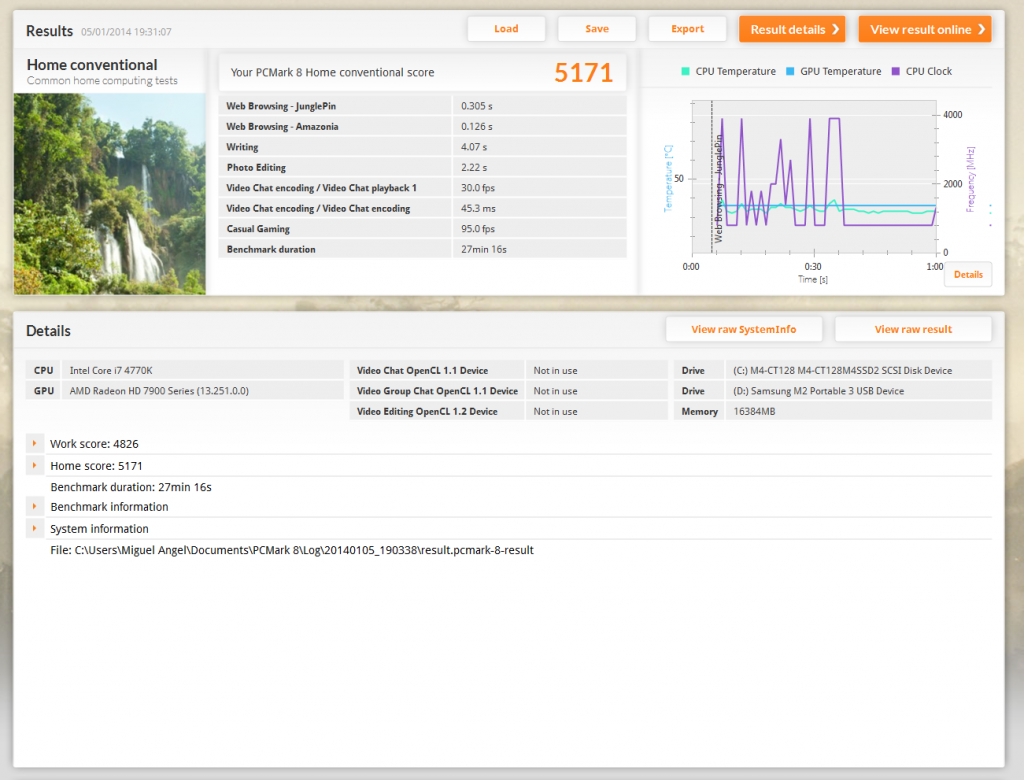Open View result online
The height and width of the screenshot is (780, 1024).
coord(925,29)
